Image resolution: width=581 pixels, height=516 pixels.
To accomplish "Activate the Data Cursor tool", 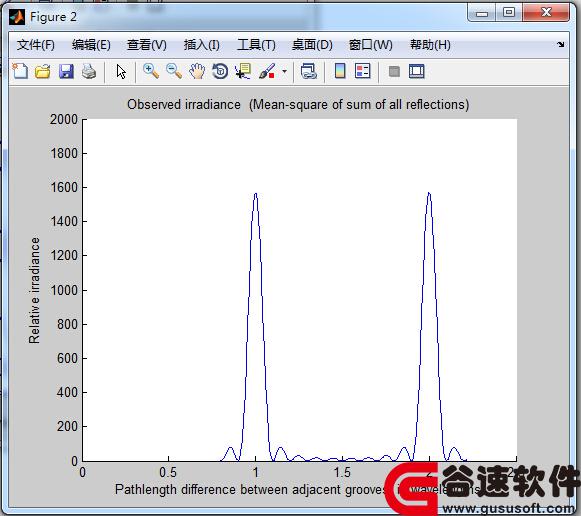I will coord(243,71).
